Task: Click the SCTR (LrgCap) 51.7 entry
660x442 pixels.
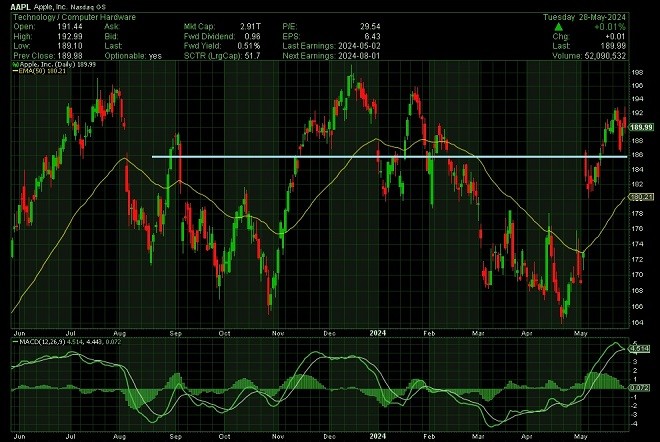Action: 222,56
